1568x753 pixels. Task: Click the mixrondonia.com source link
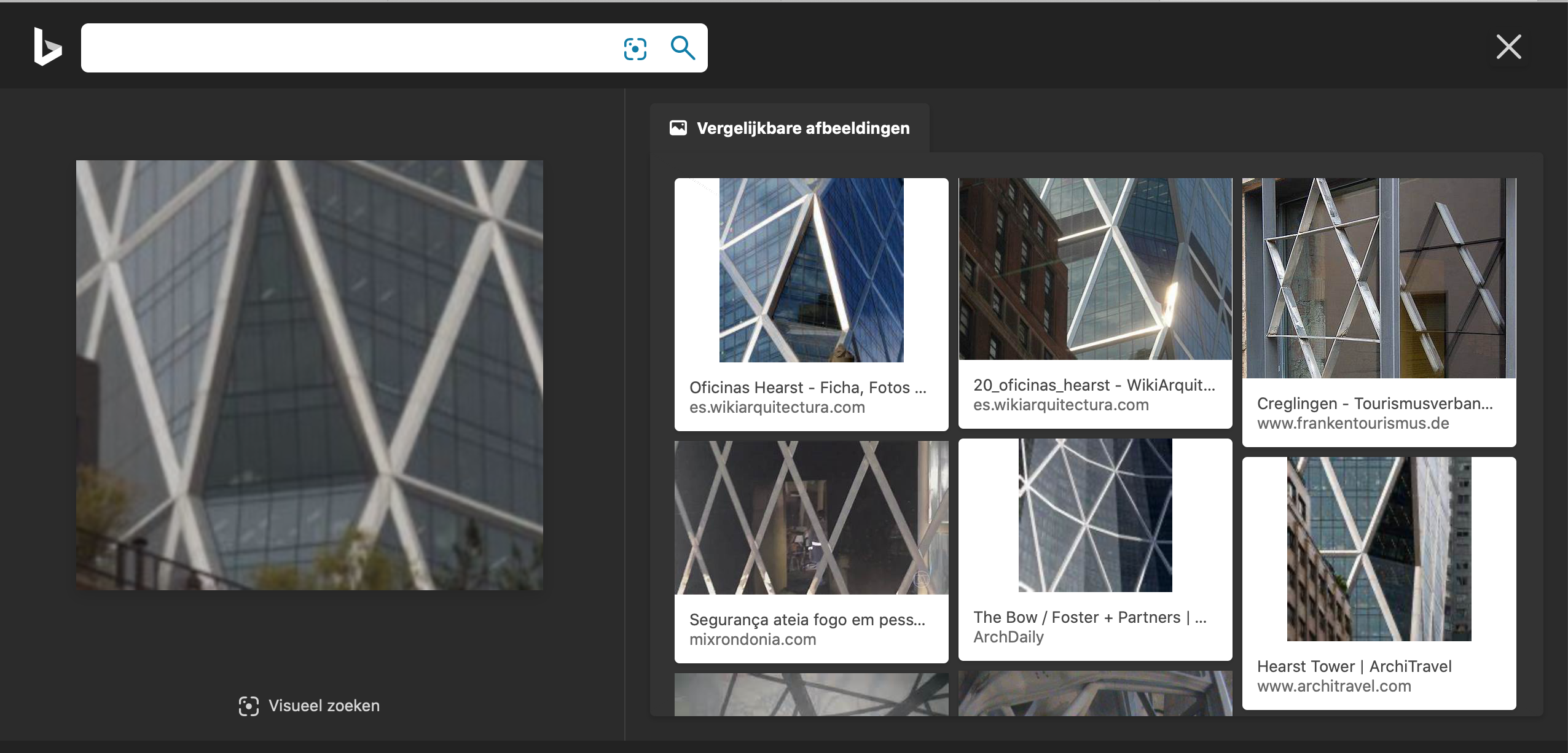[x=752, y=639]
